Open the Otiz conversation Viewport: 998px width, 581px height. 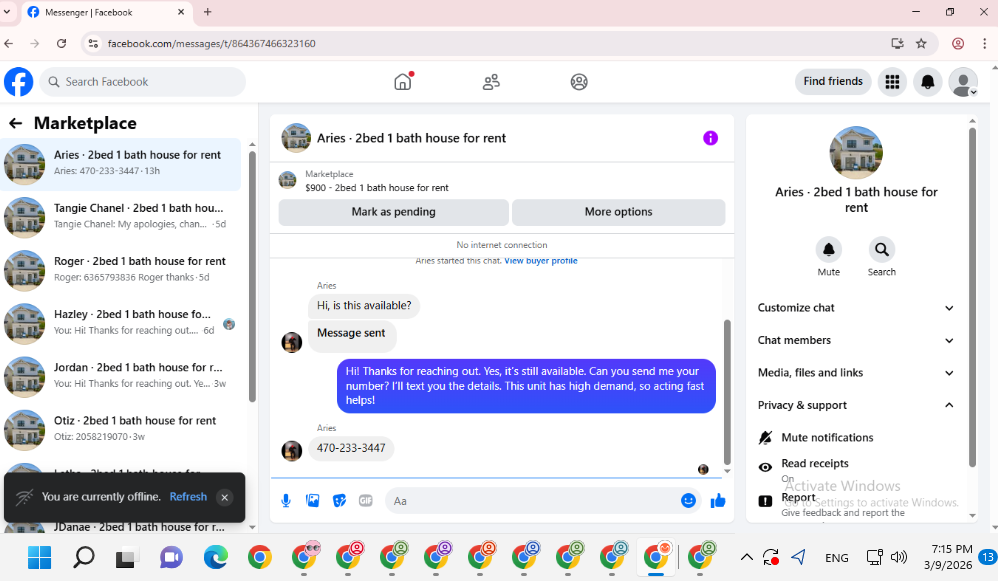click(x=121, y=430)
